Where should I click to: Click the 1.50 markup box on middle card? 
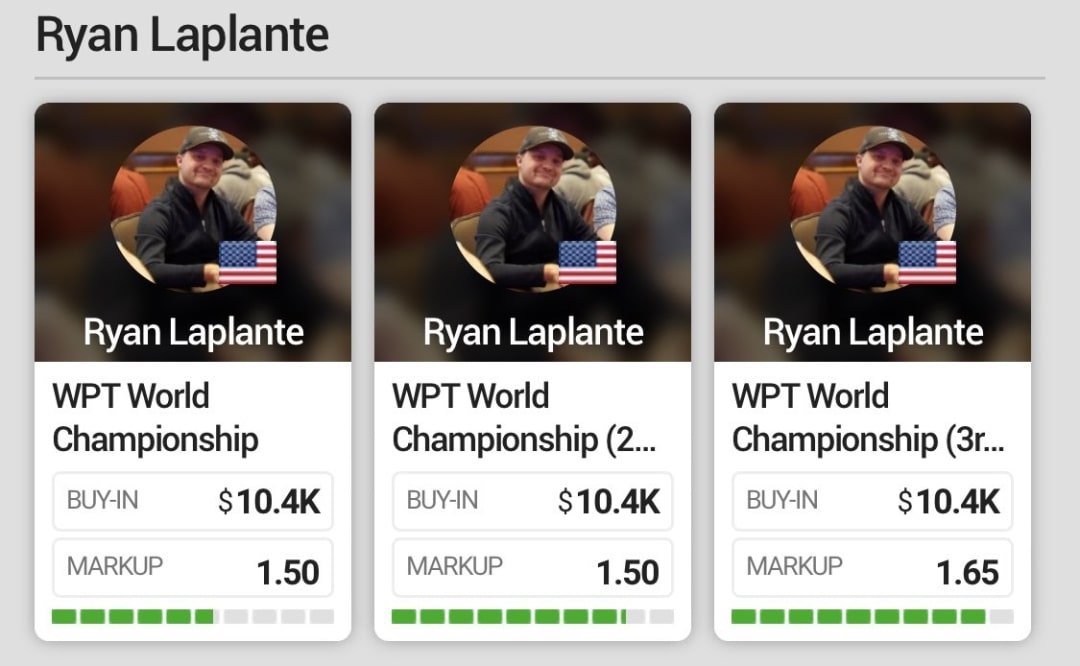533,568
